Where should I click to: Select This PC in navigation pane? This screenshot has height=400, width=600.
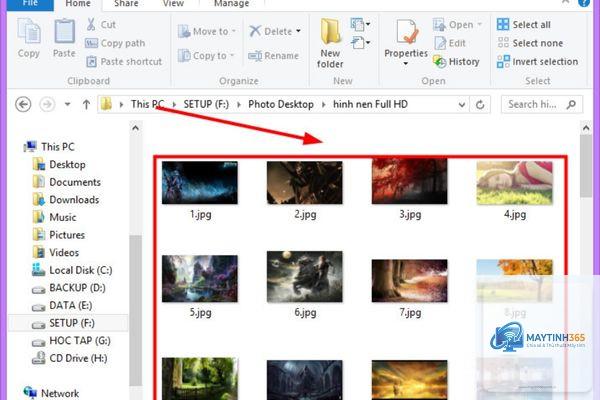tap(49, 147)
